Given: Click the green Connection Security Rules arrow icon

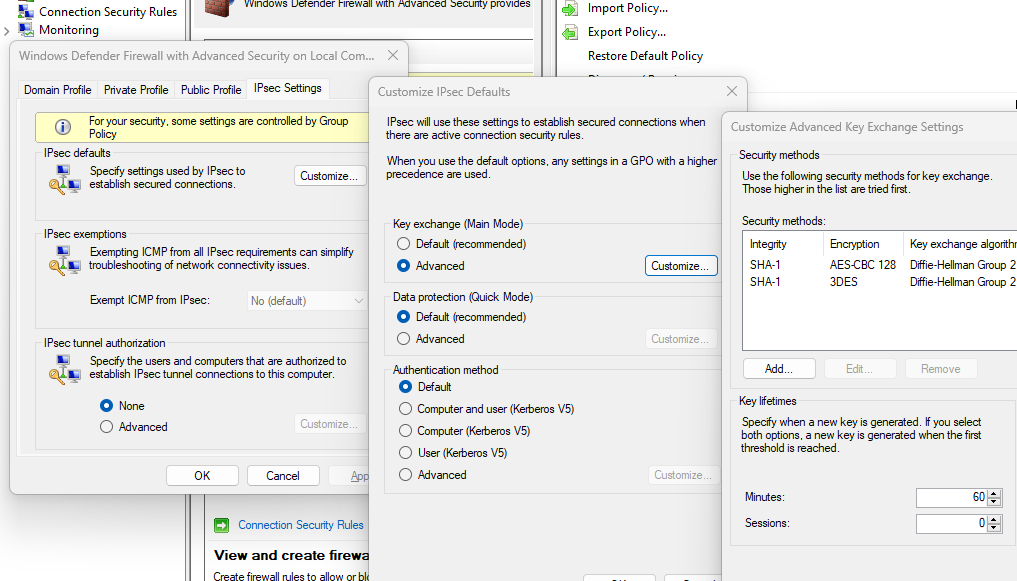Looking at the screenshot, I should (222, 525).
